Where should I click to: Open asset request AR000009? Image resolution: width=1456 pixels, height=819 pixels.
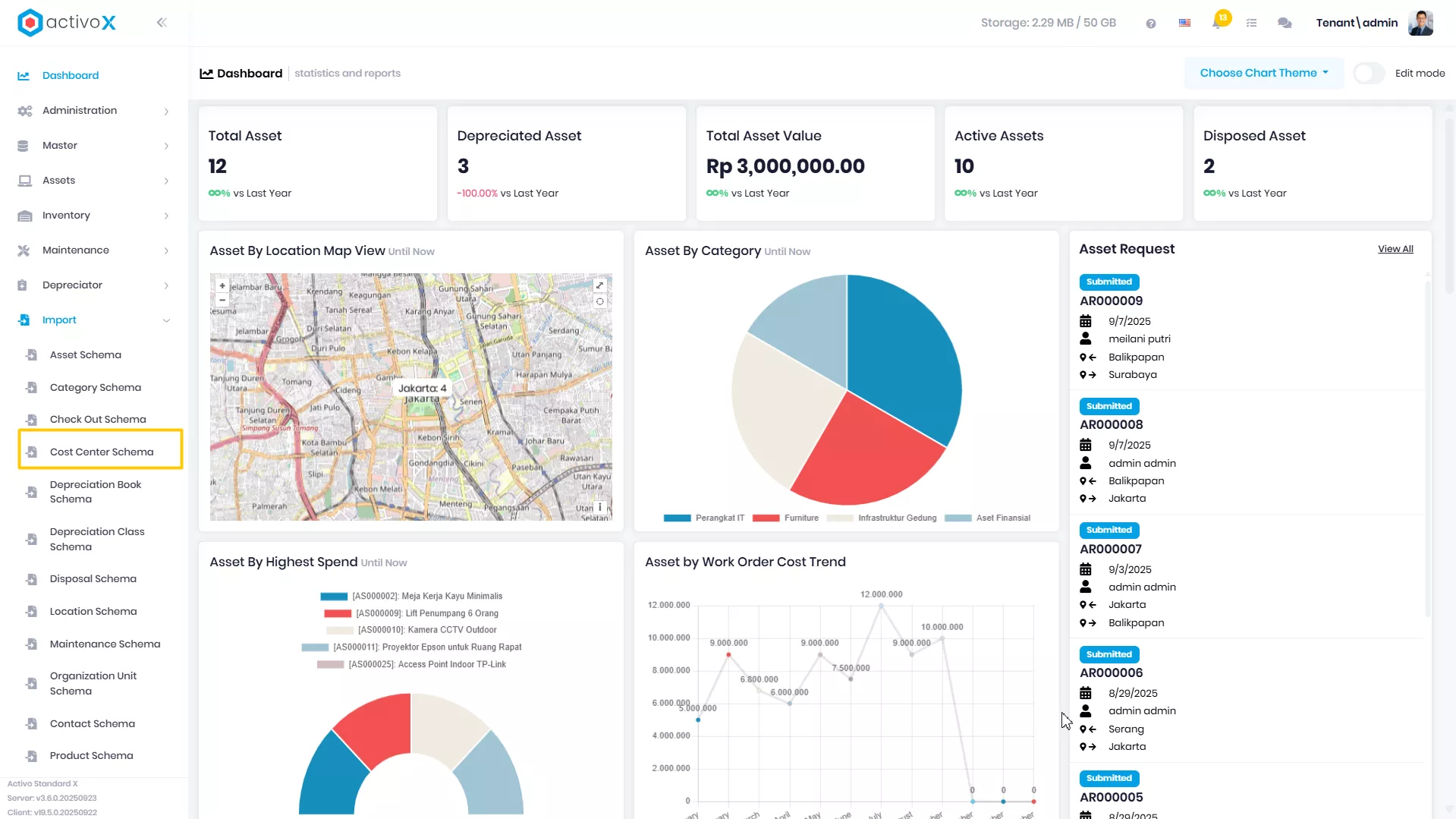pos(1111,301)
